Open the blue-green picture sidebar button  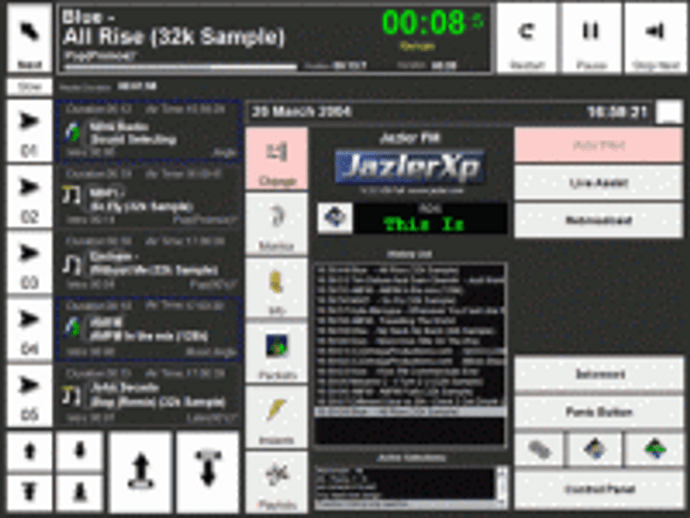point(276,353)
